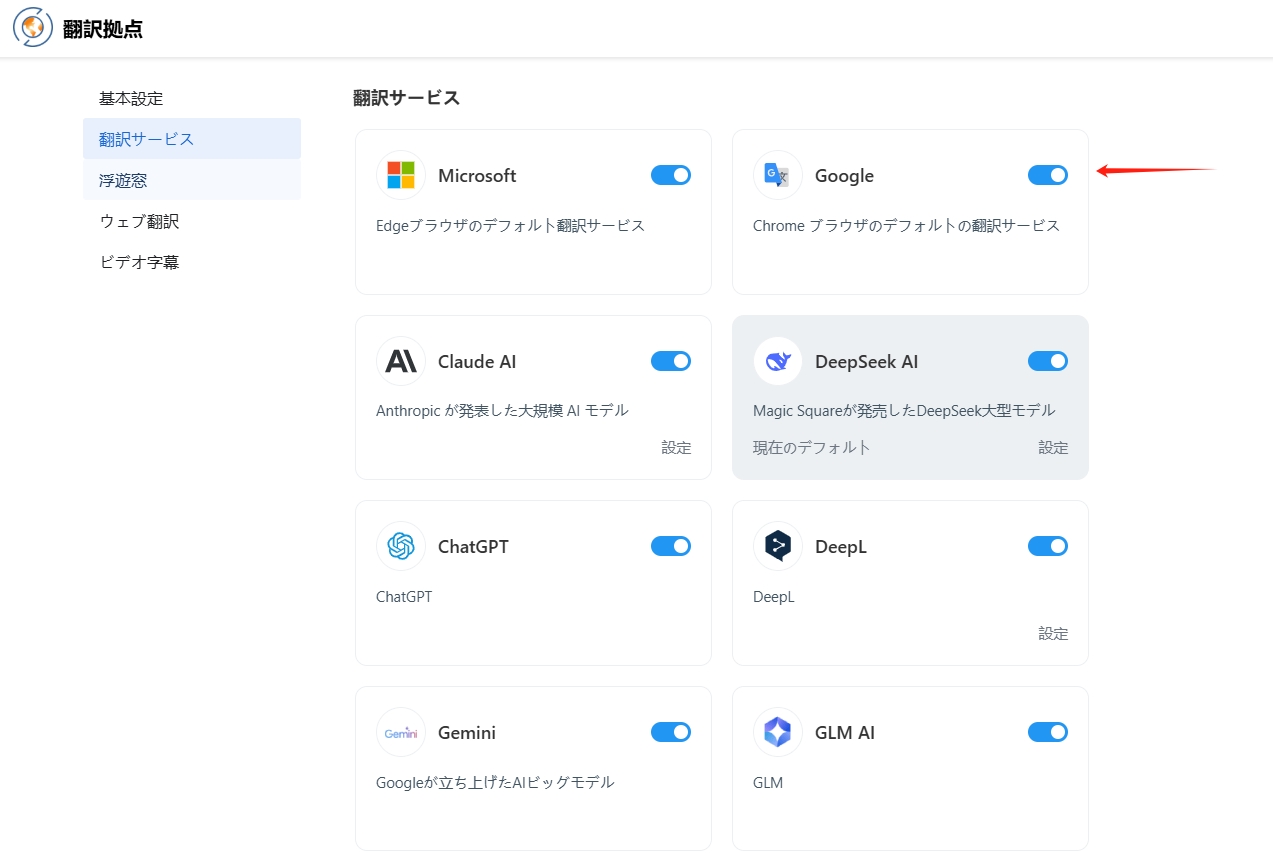Click the Google service name
Screen dimensions: 1273x853
(844, 176)
